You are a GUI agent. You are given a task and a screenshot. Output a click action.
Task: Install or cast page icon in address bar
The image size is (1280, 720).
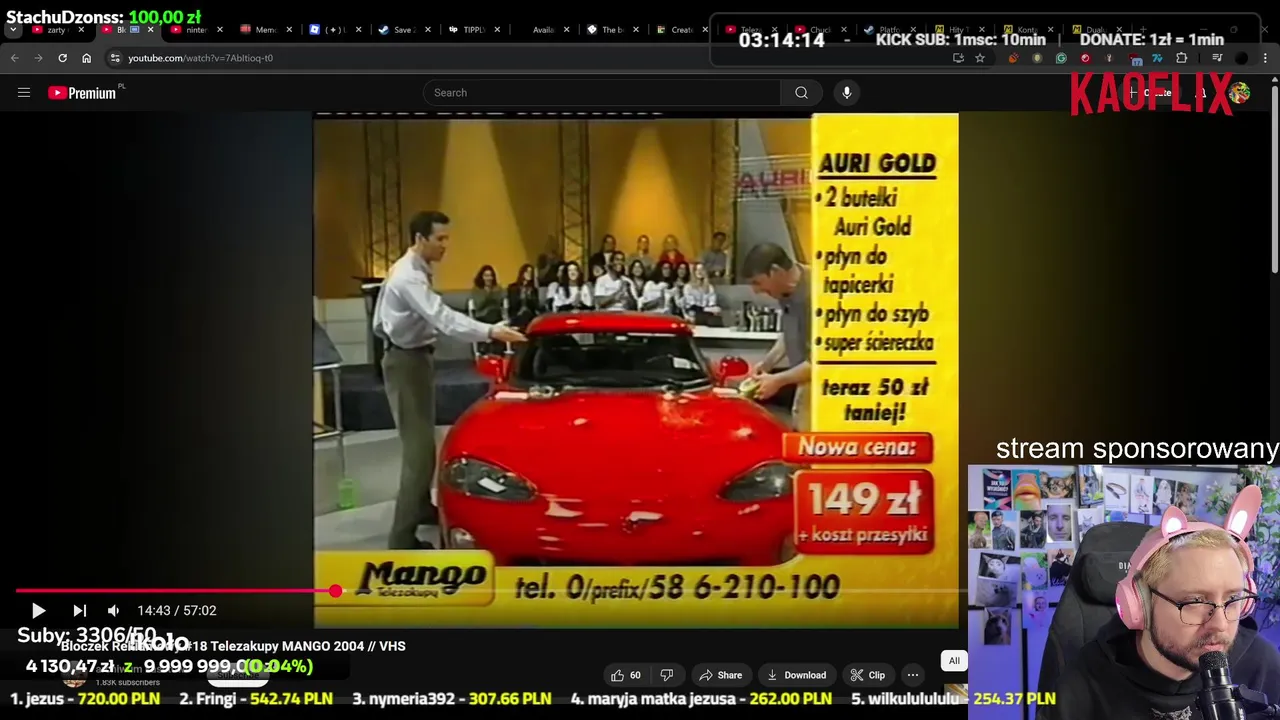tap(958, 58)
